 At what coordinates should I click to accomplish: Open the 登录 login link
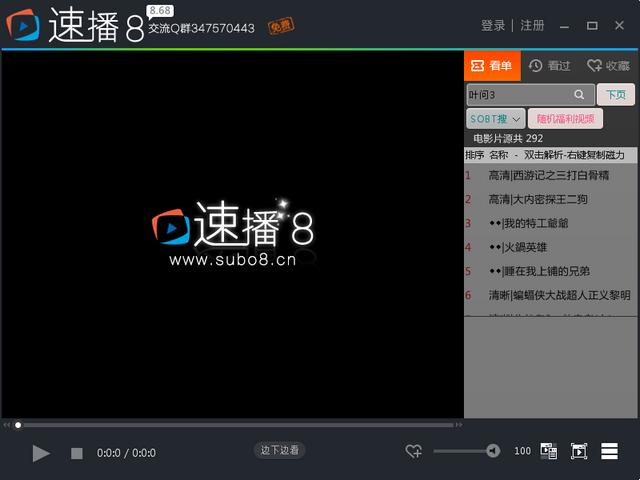coord(493,25)
